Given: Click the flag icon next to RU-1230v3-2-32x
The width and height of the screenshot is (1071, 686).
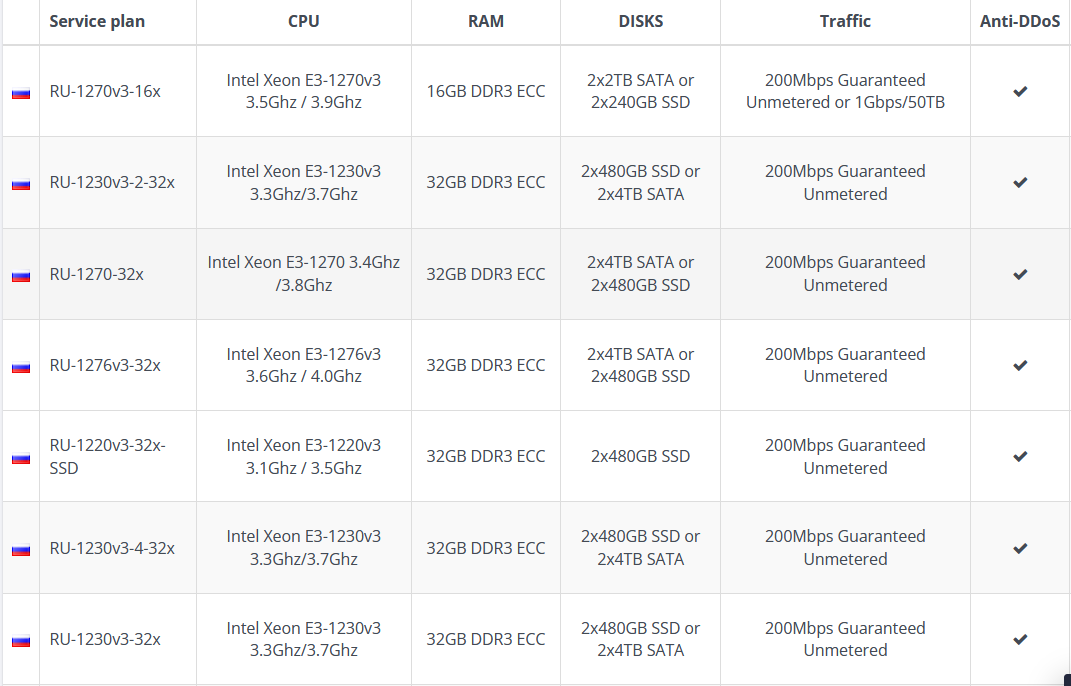Looking at the screenshot, I should (21, 184).
